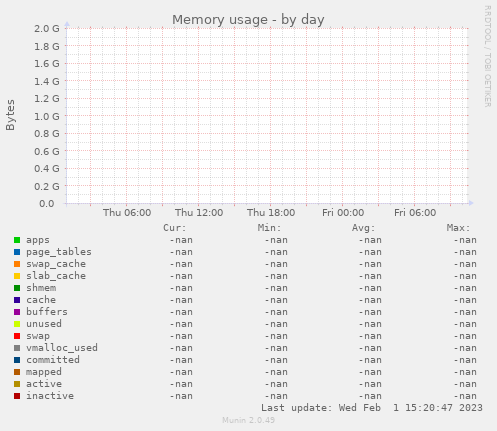Click the 'slab_cache' legend label
The width and height of the screenshot is (497, 431).
(56, 276)
